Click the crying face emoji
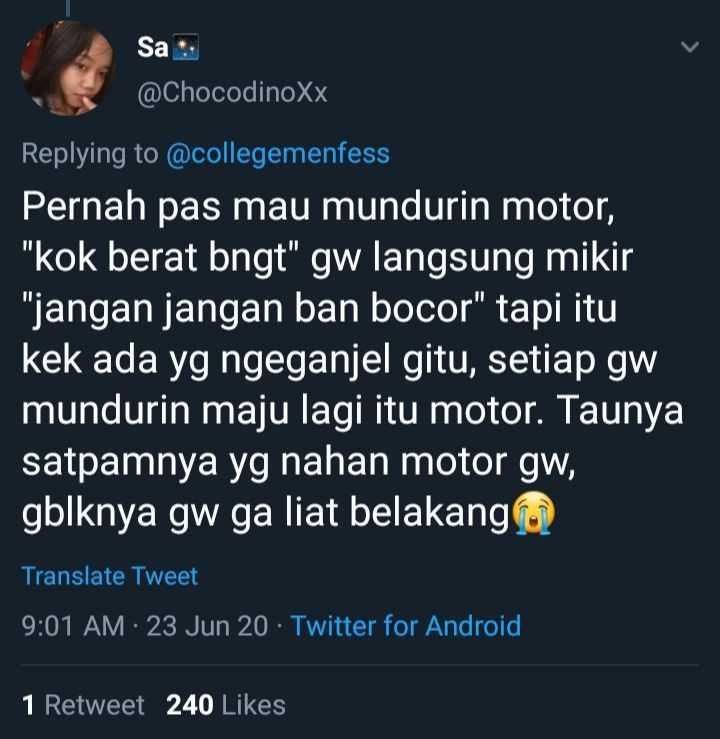The width and height of the screenshot is (720, 739). tap(533, 513)
